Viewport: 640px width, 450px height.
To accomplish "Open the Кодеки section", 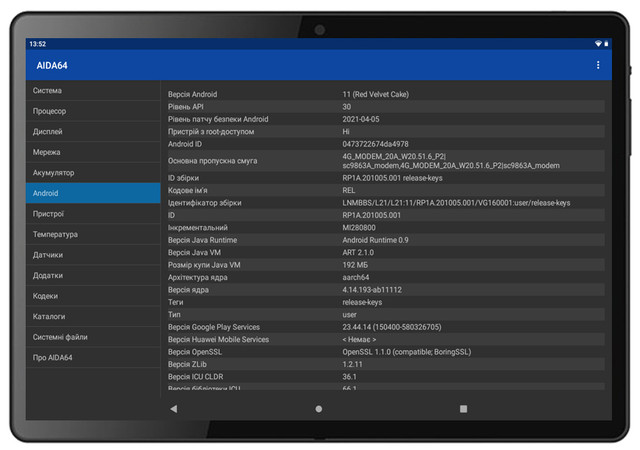I will click(93, 296).
